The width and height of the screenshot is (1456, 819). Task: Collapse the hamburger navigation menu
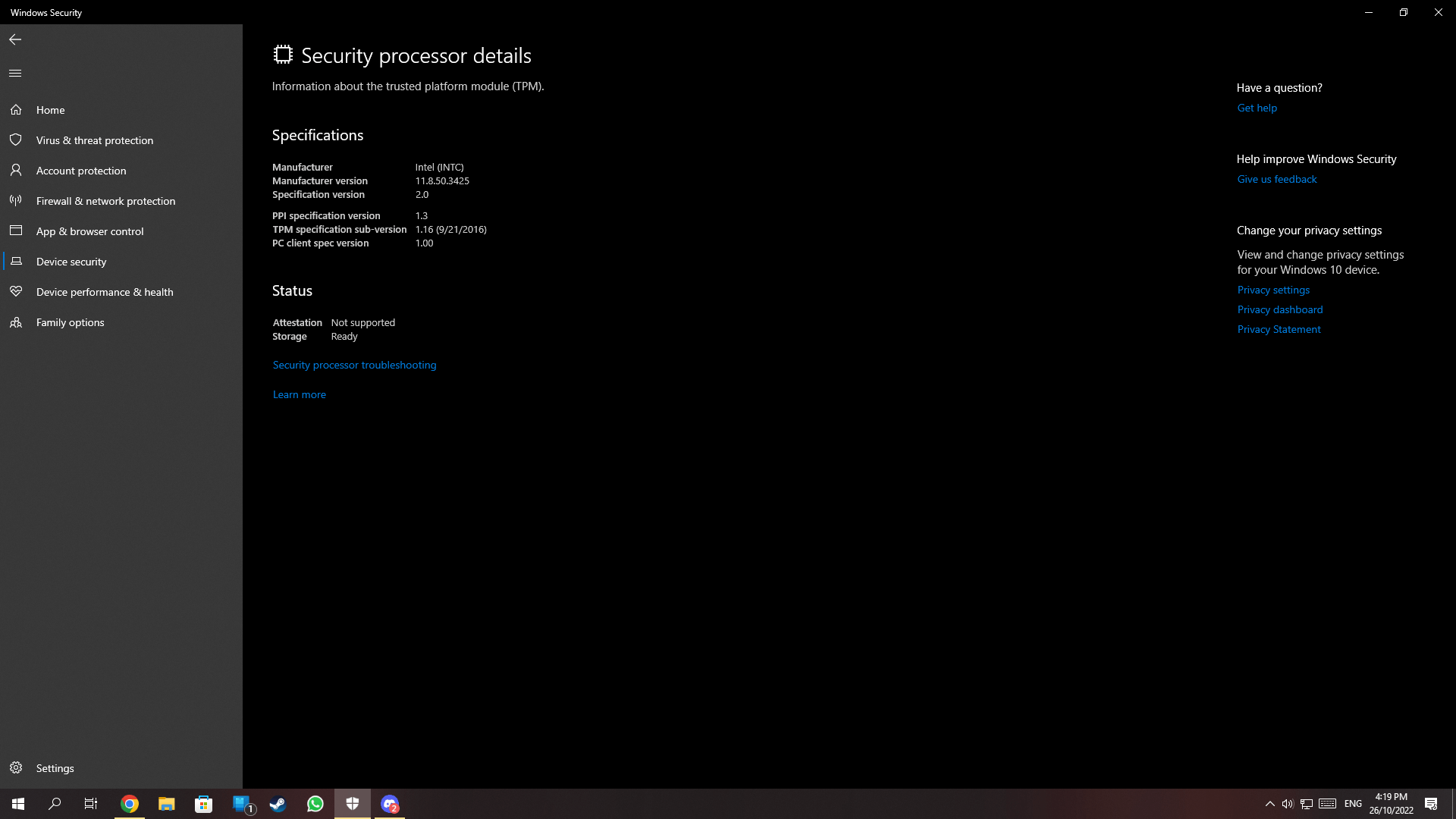point(15,74)
